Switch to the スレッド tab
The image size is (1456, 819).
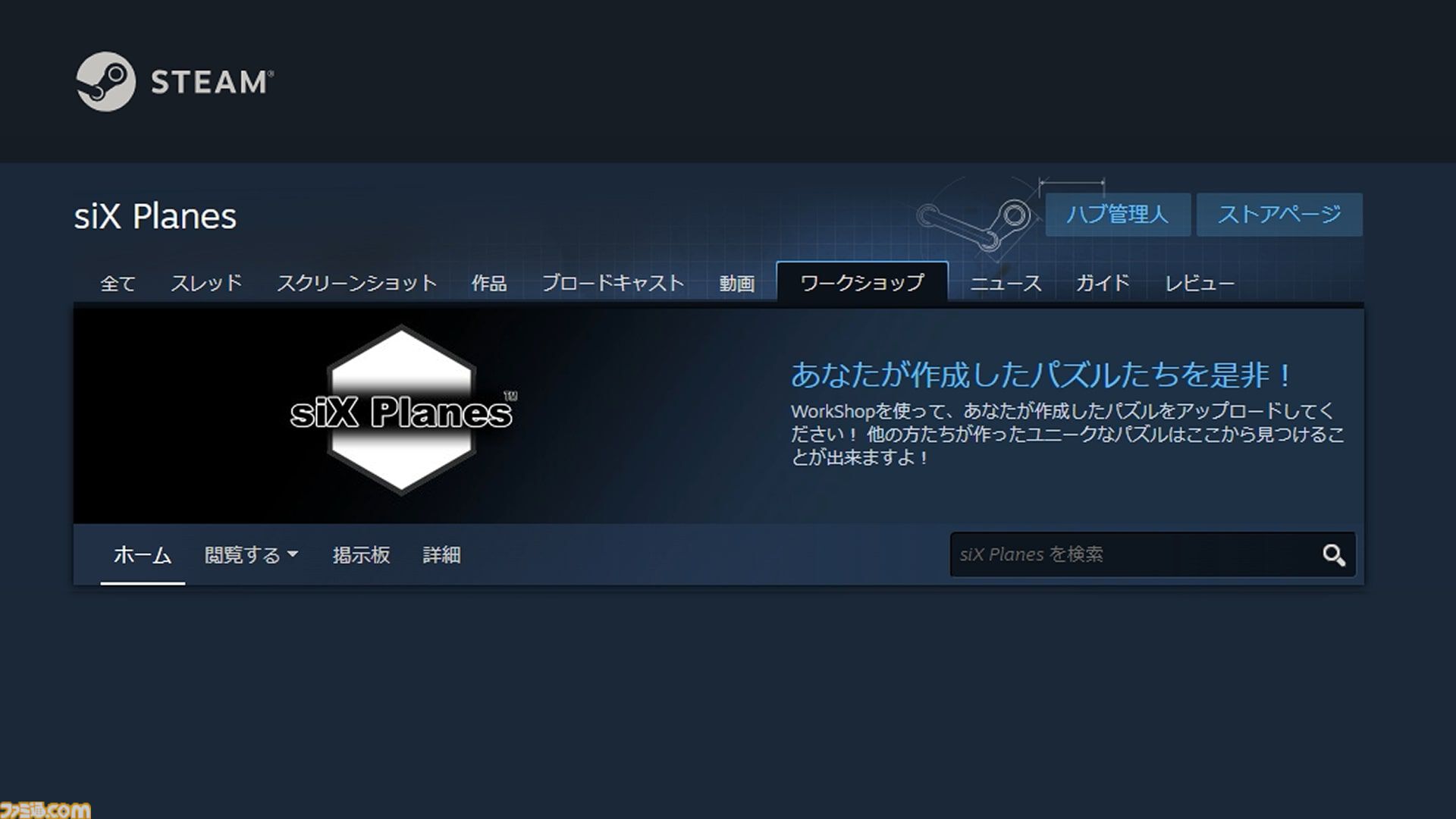point(206,284)
